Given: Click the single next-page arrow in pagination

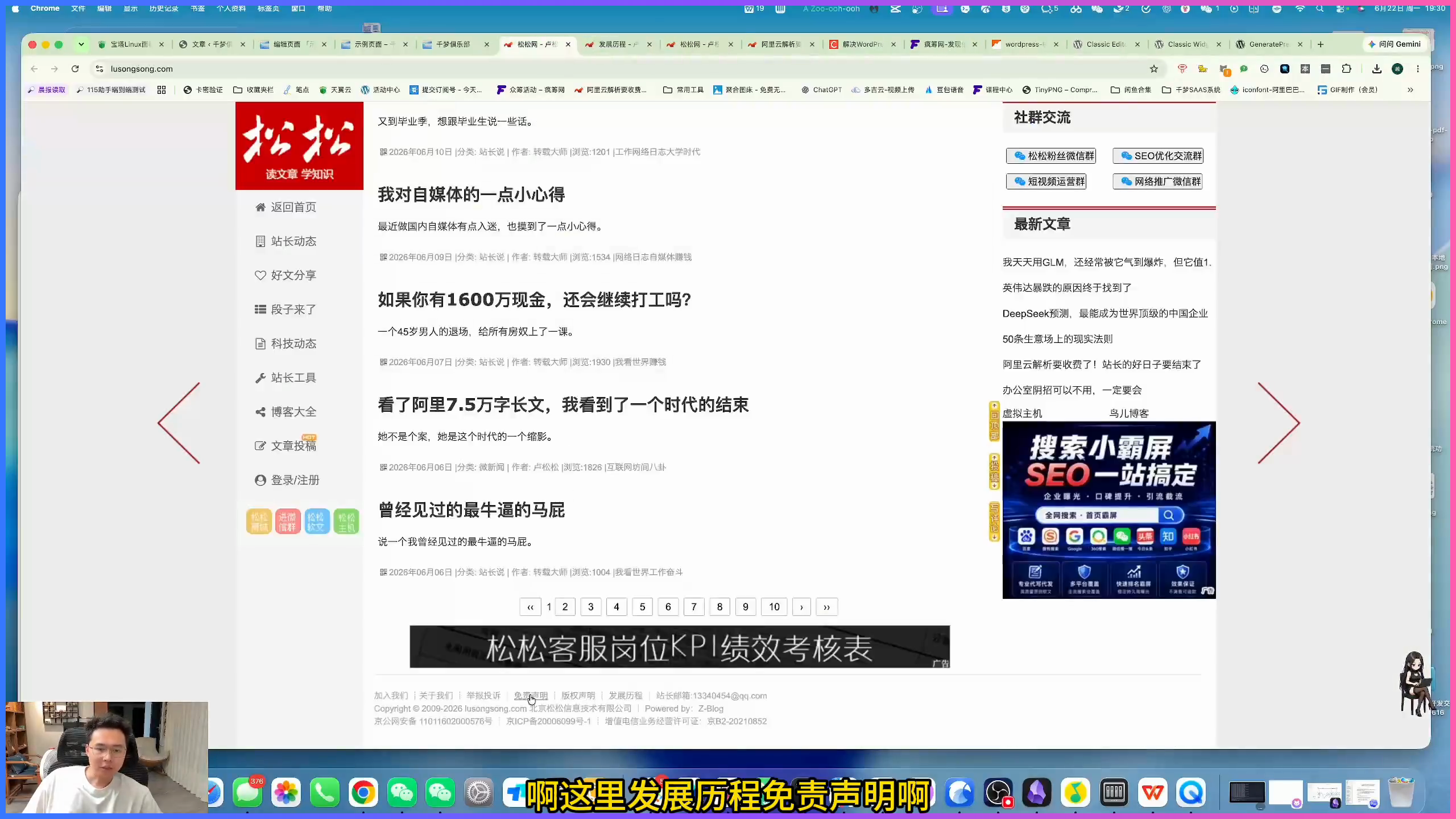Looking at the screenshot, I should coord(801,607).
